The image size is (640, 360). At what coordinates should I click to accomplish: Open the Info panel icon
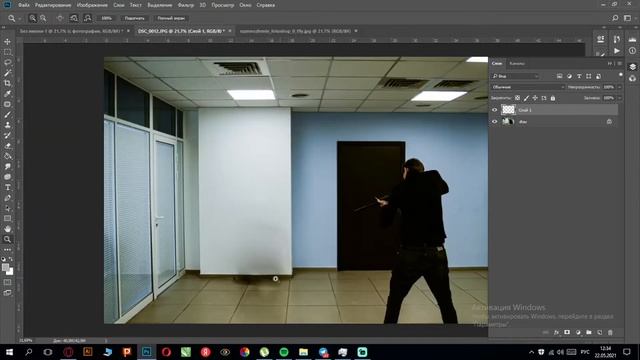tap(632, 51)
